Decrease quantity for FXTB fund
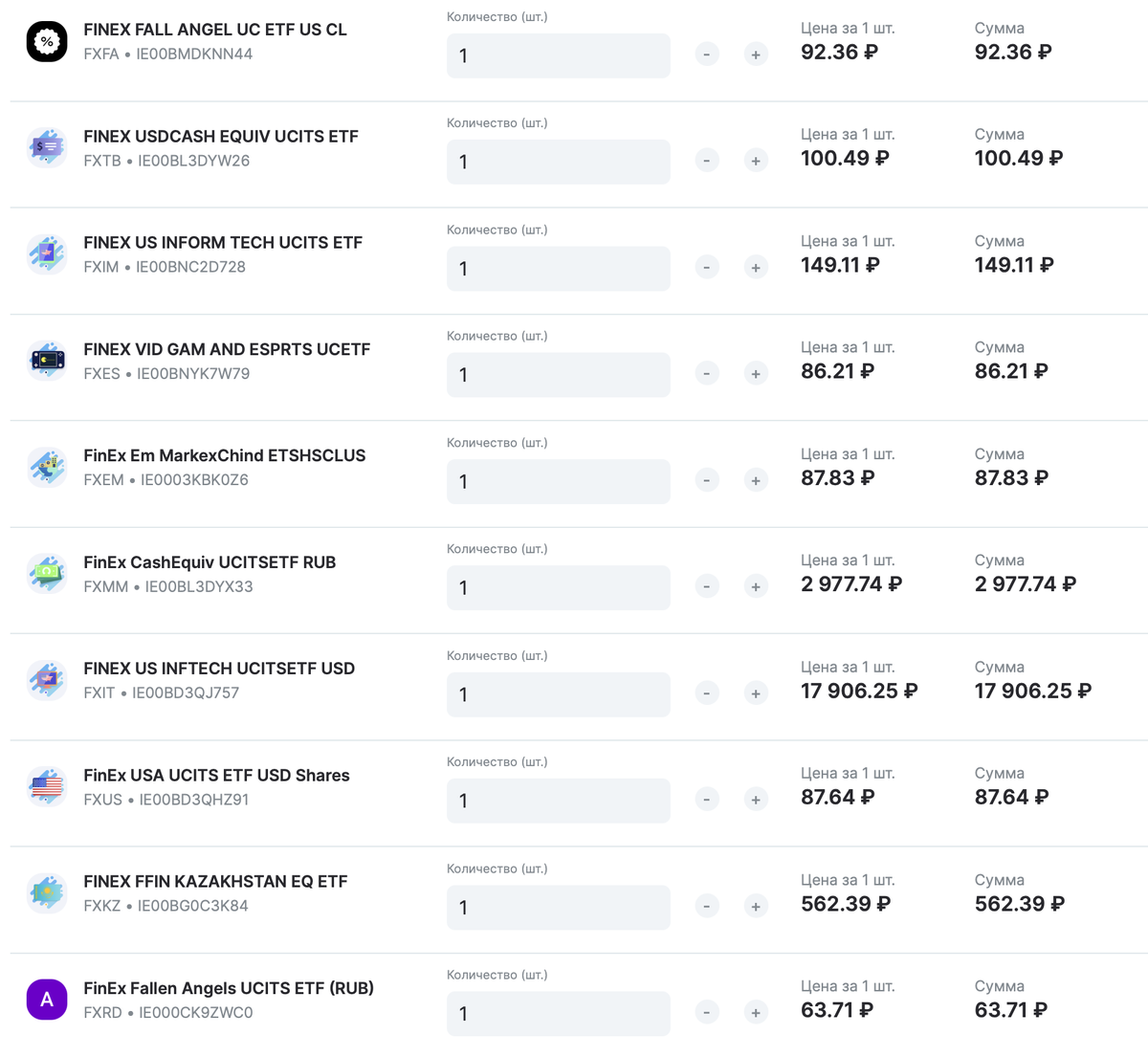The height and width of the screenshot is (1056, 1148). pos(707,162)
